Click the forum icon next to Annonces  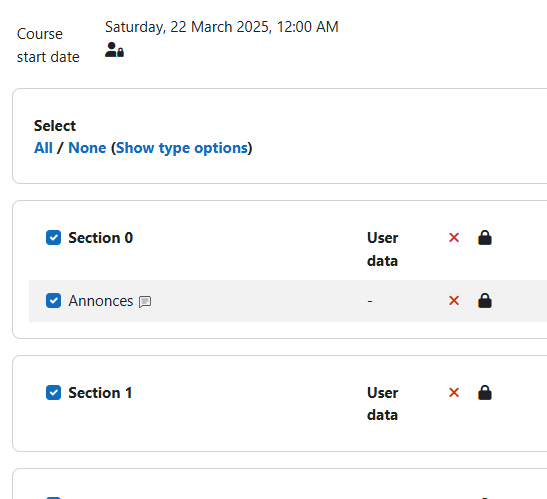(x=145, y=301)
